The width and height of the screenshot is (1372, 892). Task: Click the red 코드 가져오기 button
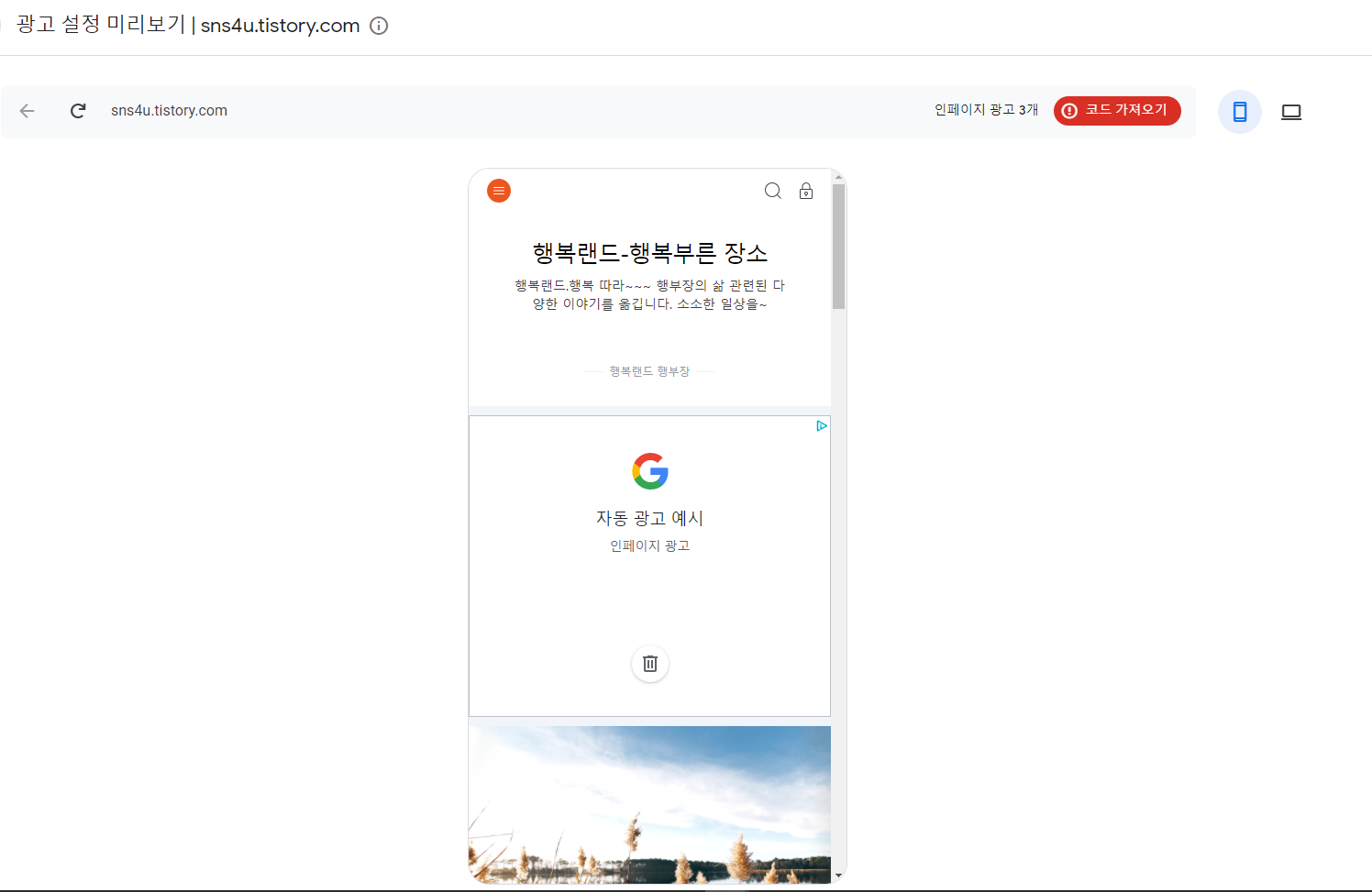click(1117, 110)
